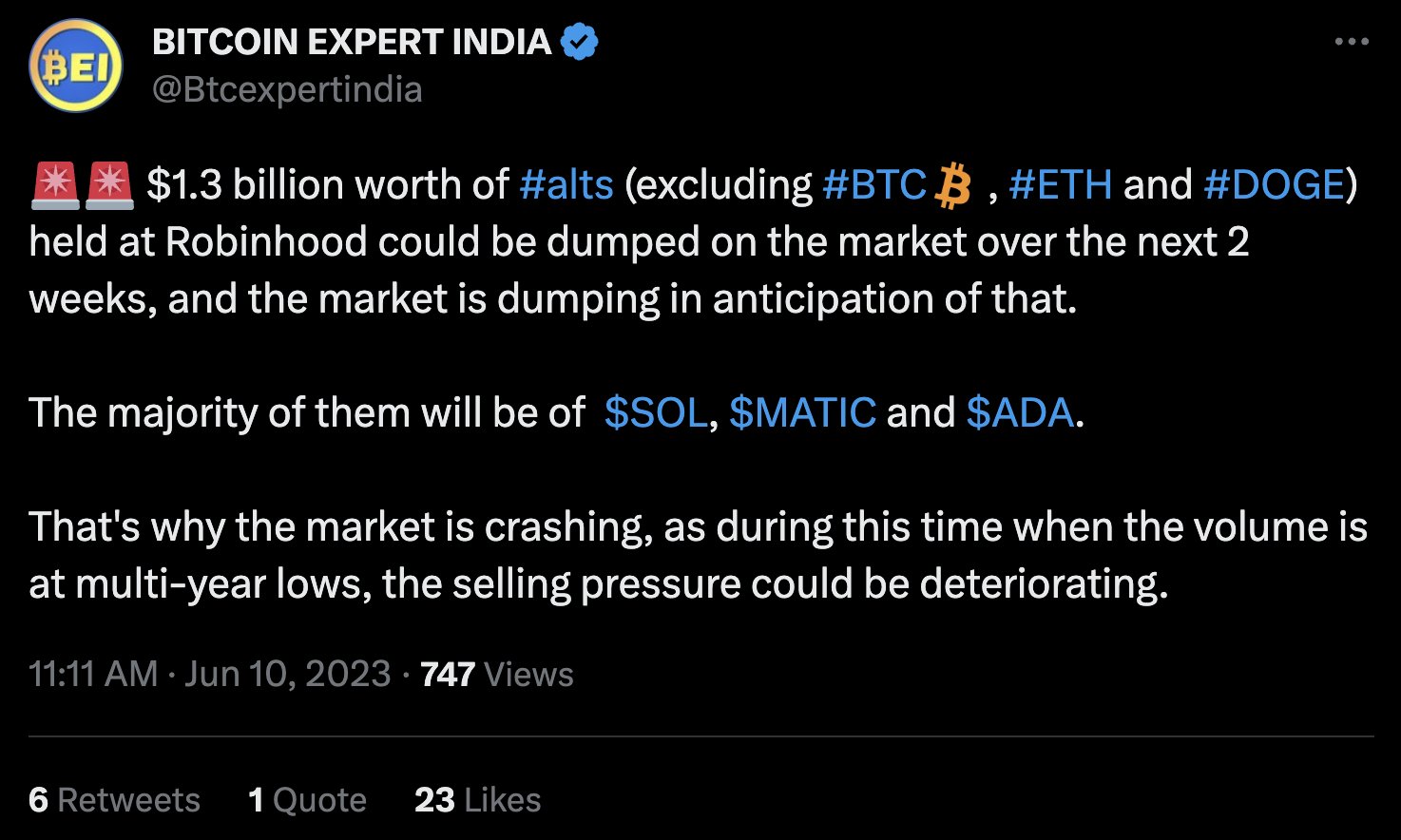The height and width of the screenshot is (840, 1401).
Task: Open the #alts hashtag
Action: tap(566, 184)
